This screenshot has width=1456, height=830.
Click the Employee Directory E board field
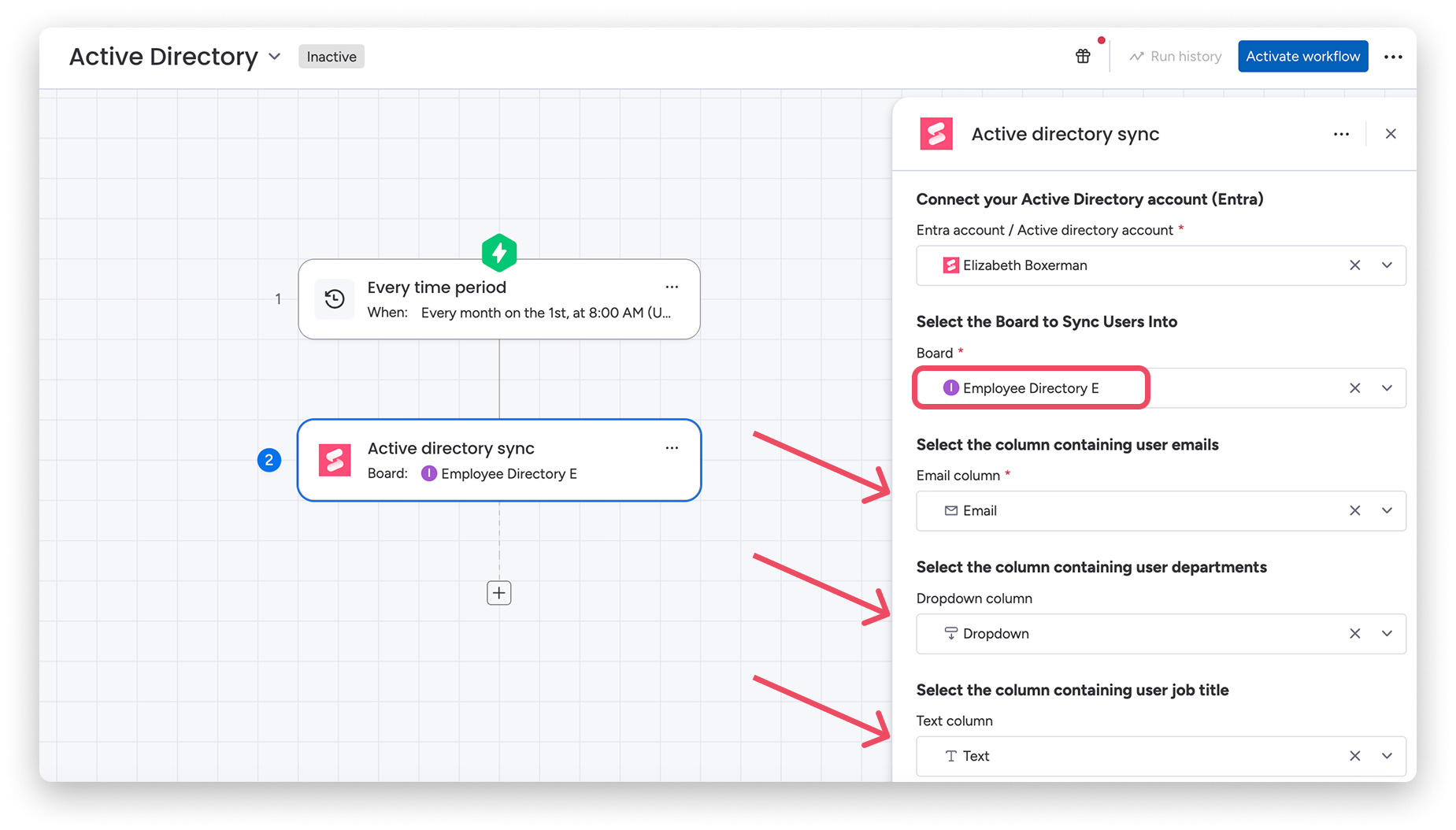1161,388
